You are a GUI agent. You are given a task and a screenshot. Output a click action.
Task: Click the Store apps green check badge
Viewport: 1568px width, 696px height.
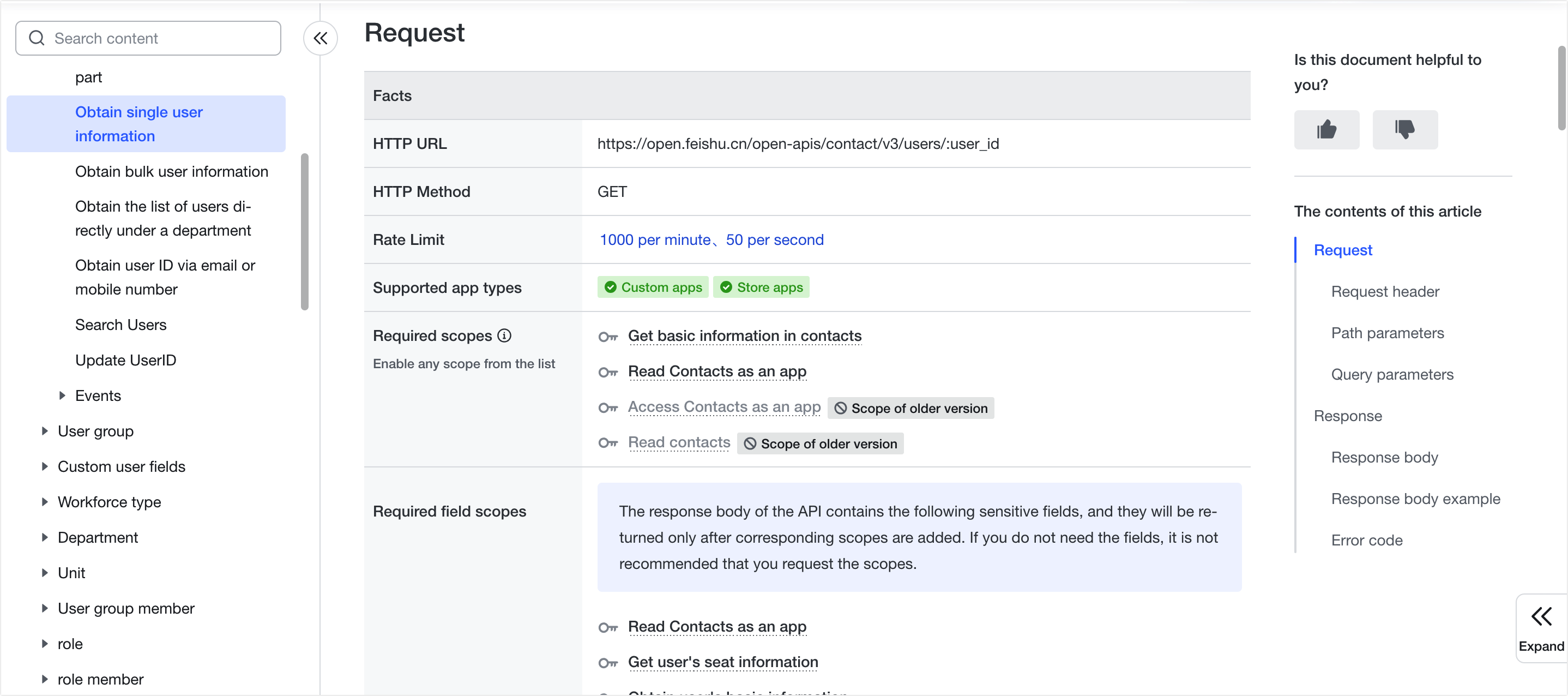761,287
